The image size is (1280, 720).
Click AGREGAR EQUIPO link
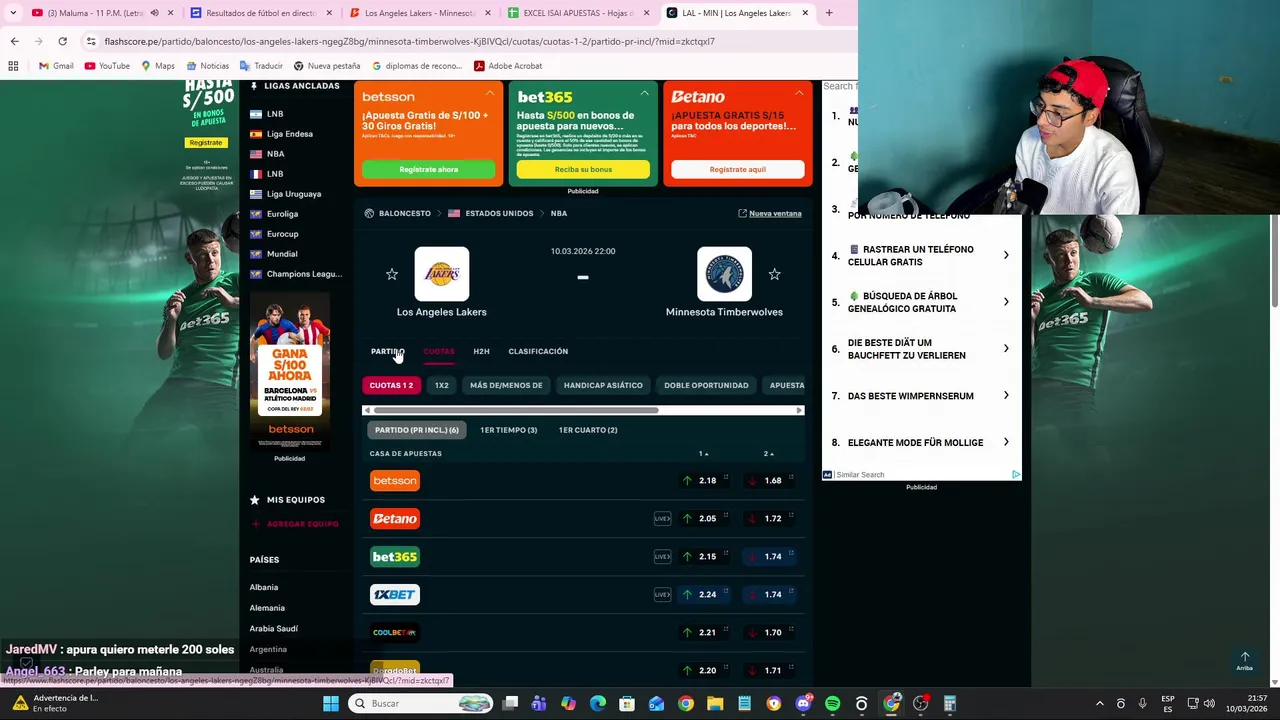(x=302, y=524)
